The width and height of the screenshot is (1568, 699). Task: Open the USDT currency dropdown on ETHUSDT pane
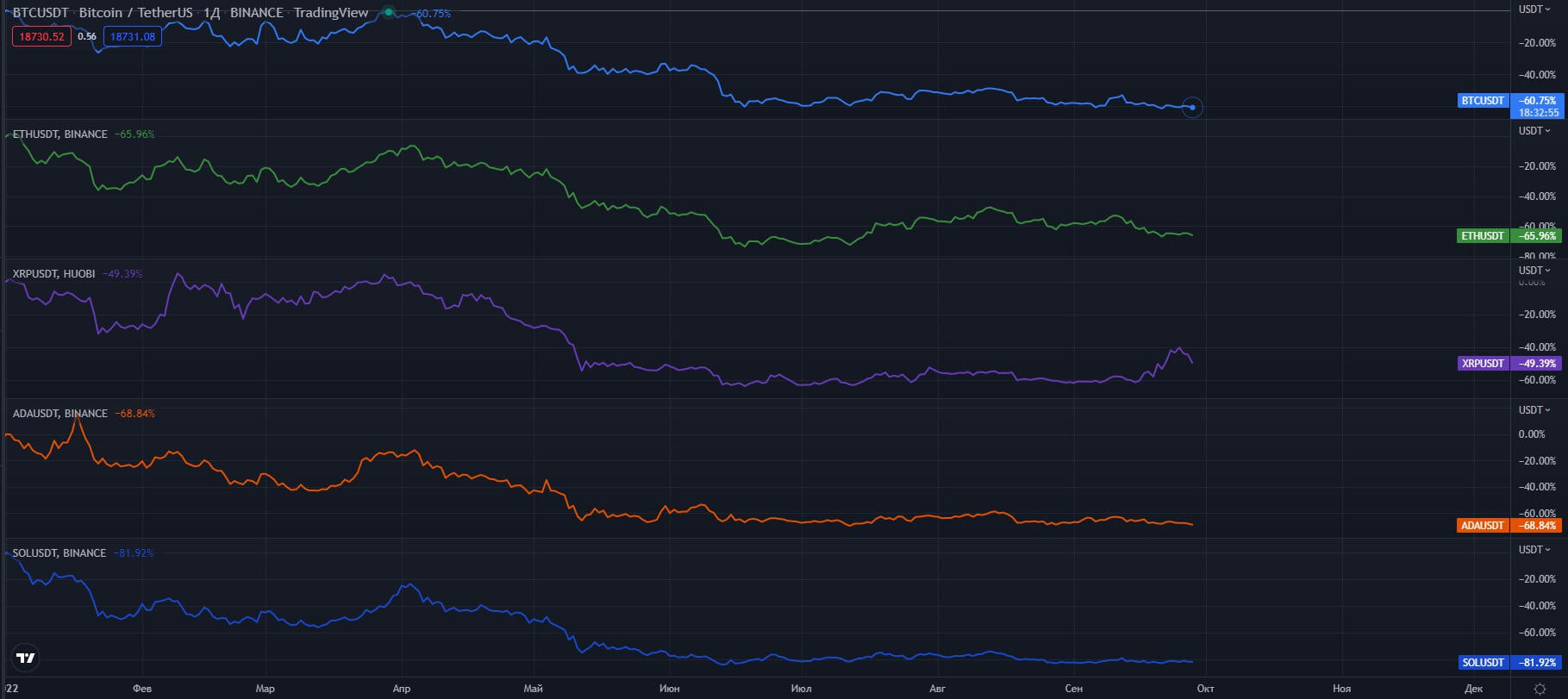click(1534, 131)
